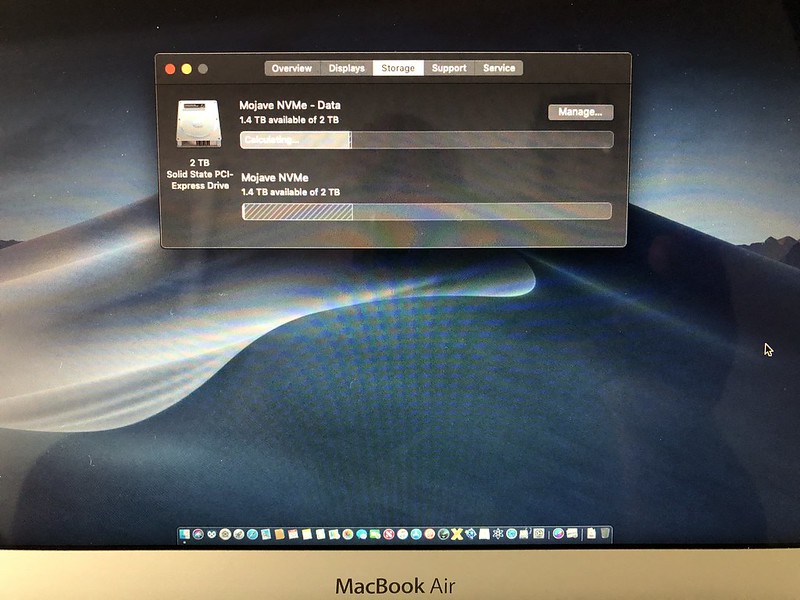The height and width of the screenshot is (600, 800).
Task: Click the 2 TB drive icon
Action: click(199, 124)
